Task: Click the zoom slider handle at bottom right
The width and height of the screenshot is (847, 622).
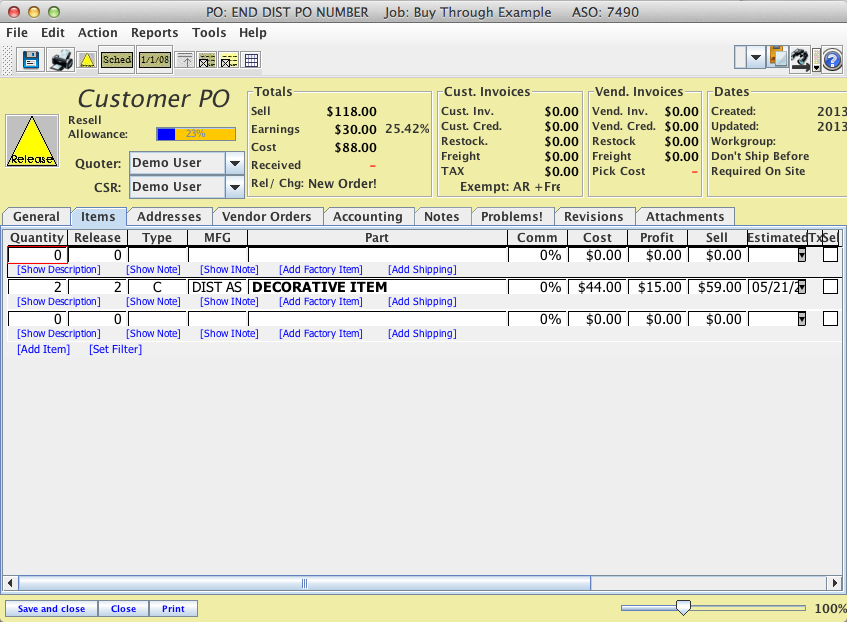Action: (683, 607)
